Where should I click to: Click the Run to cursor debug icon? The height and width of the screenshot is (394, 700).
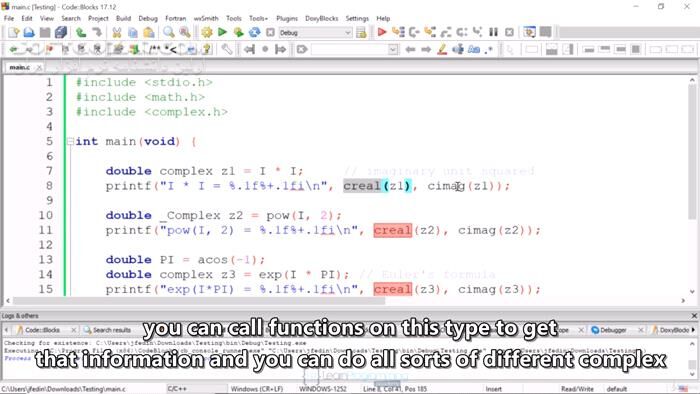click(x=398, y=32)
